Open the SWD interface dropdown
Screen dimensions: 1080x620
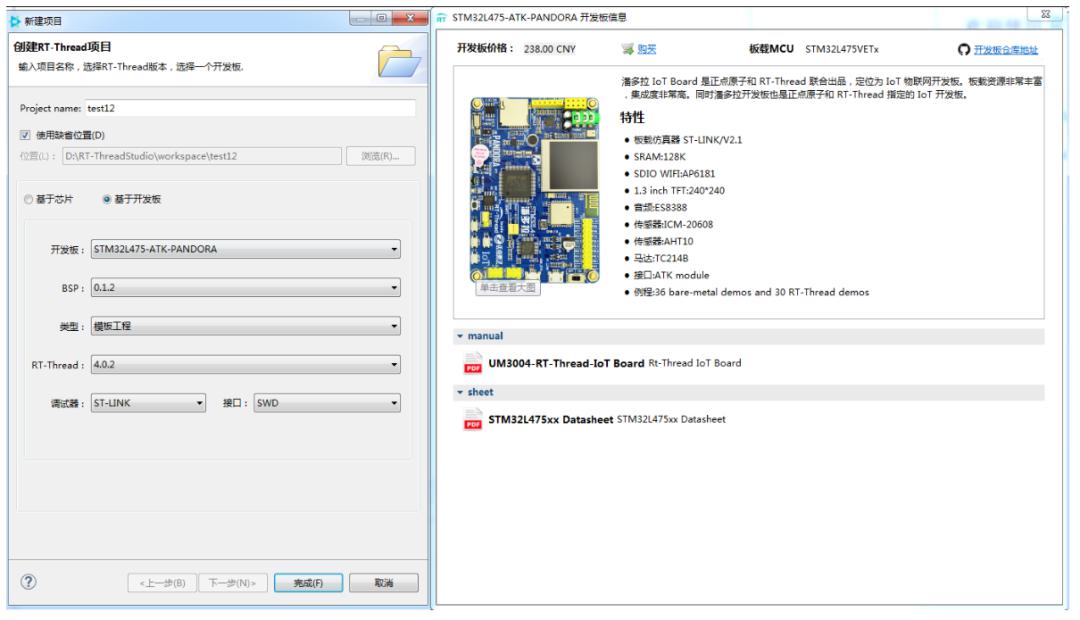click(327, 403)
